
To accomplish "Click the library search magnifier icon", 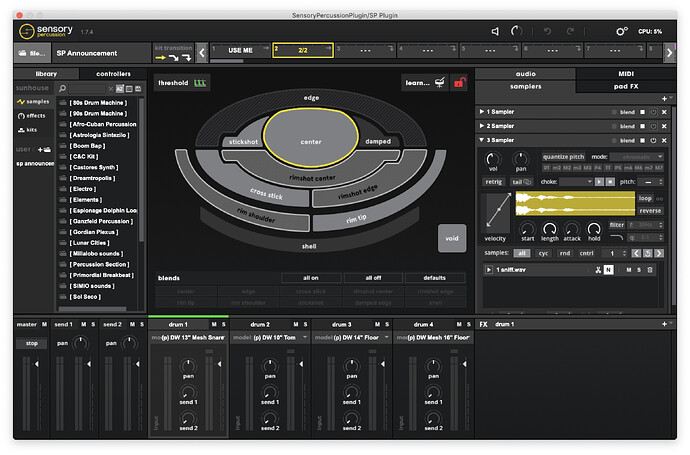I will [62, 88].
